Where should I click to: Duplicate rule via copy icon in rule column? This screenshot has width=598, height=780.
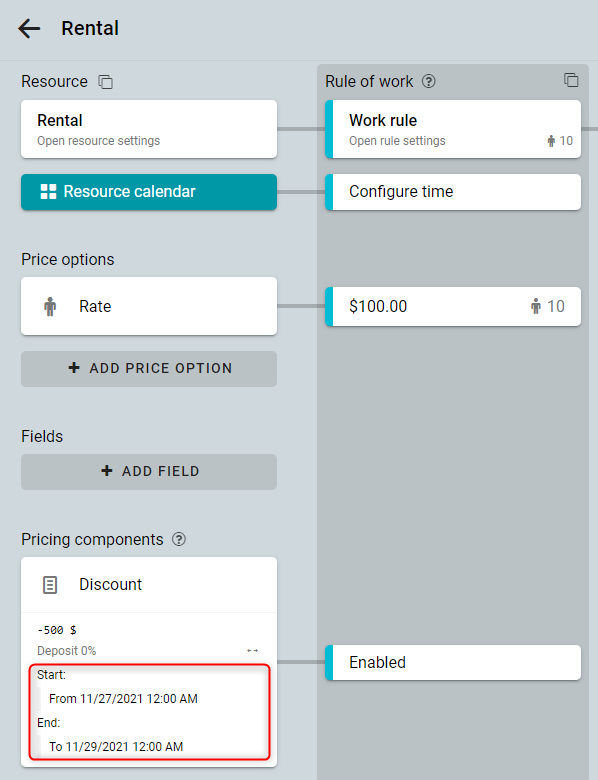[x=571, y=80]
